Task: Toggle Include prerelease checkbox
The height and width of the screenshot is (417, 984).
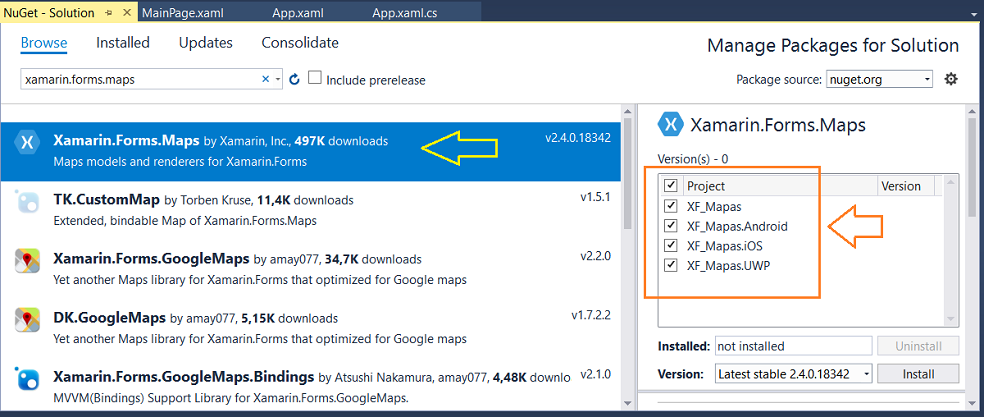Action: [315, 79]
